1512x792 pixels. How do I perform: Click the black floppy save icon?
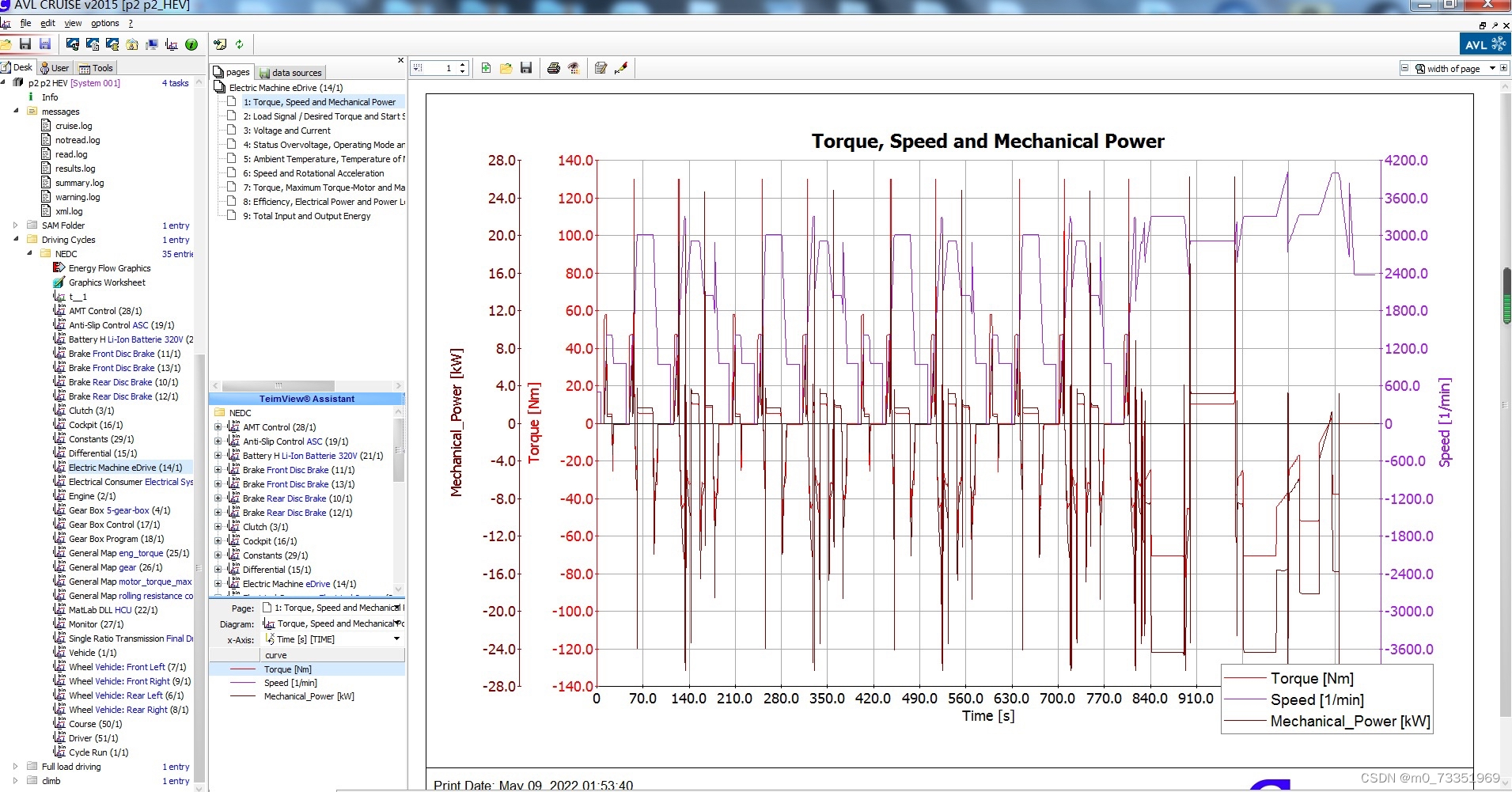25,44
